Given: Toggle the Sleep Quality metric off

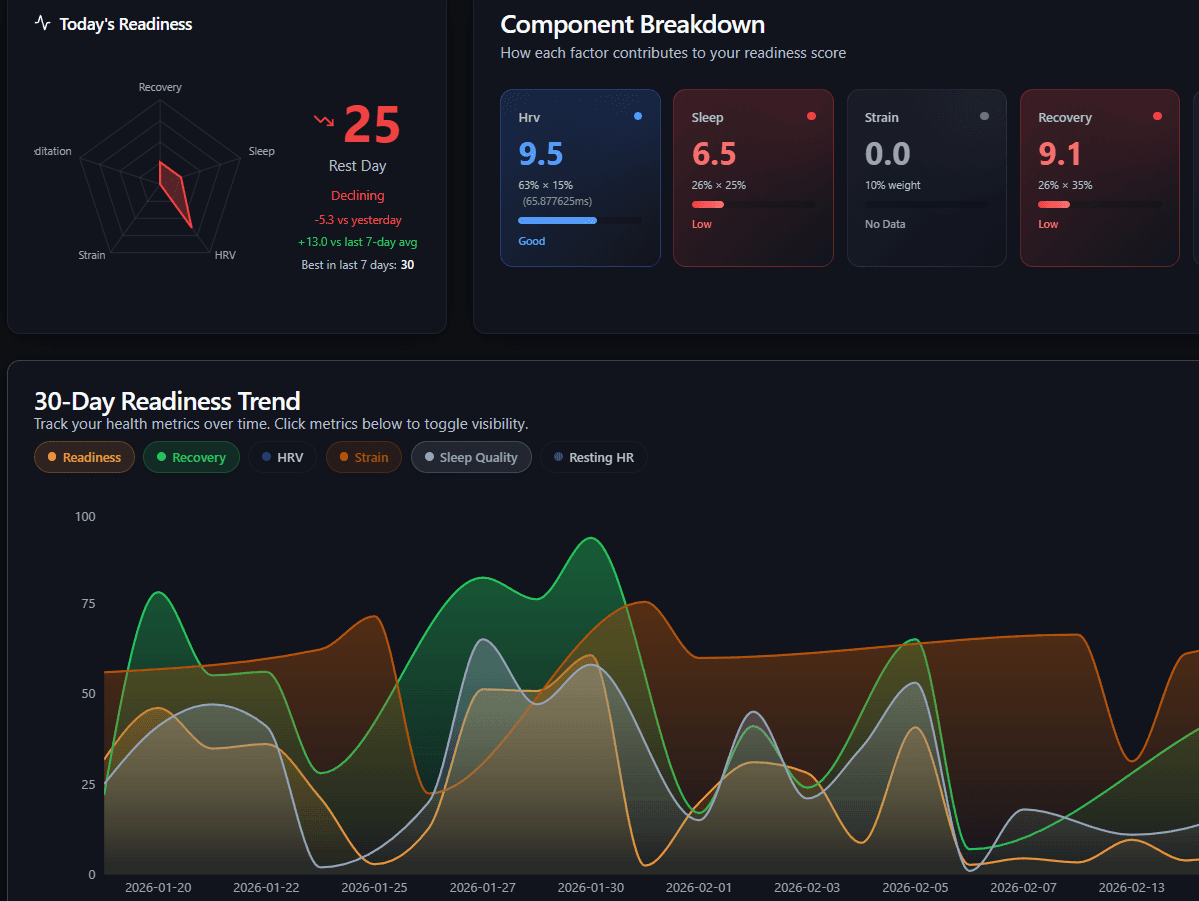Looking at the screenshot, I should click(x=471, y=457).
